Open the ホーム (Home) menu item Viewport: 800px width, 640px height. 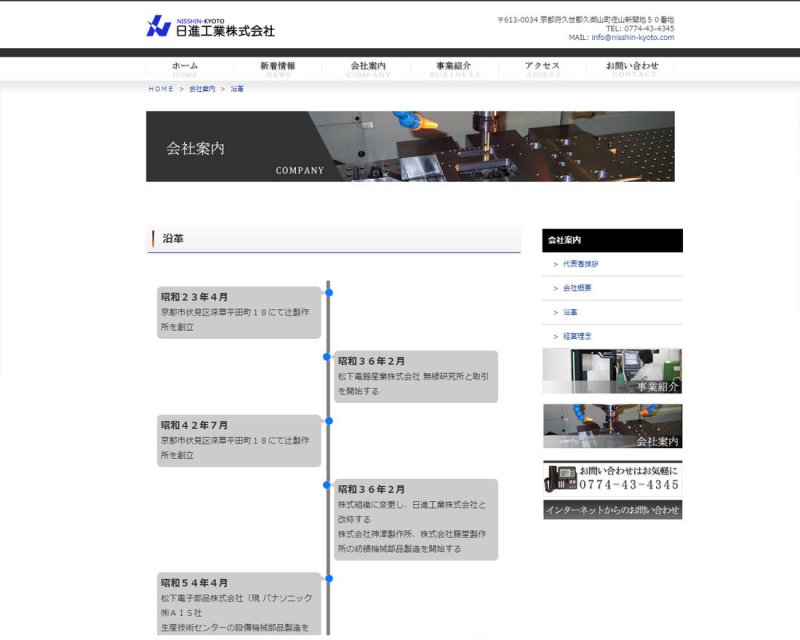point(185,68)
